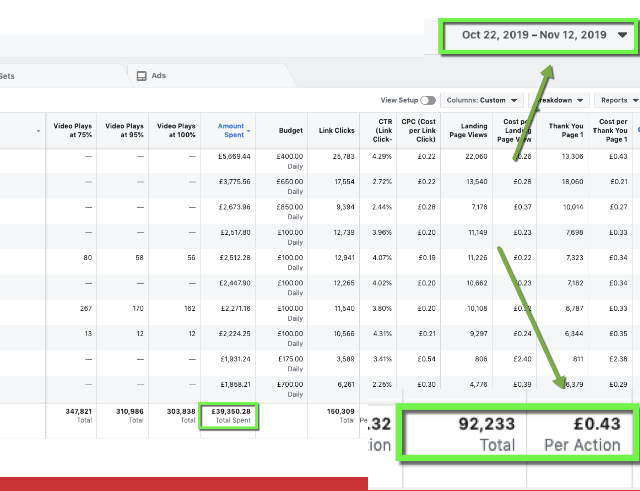Open the leftmost column header dropdown arrow
The height and width of the screenshot is (491, 640).
38,131
